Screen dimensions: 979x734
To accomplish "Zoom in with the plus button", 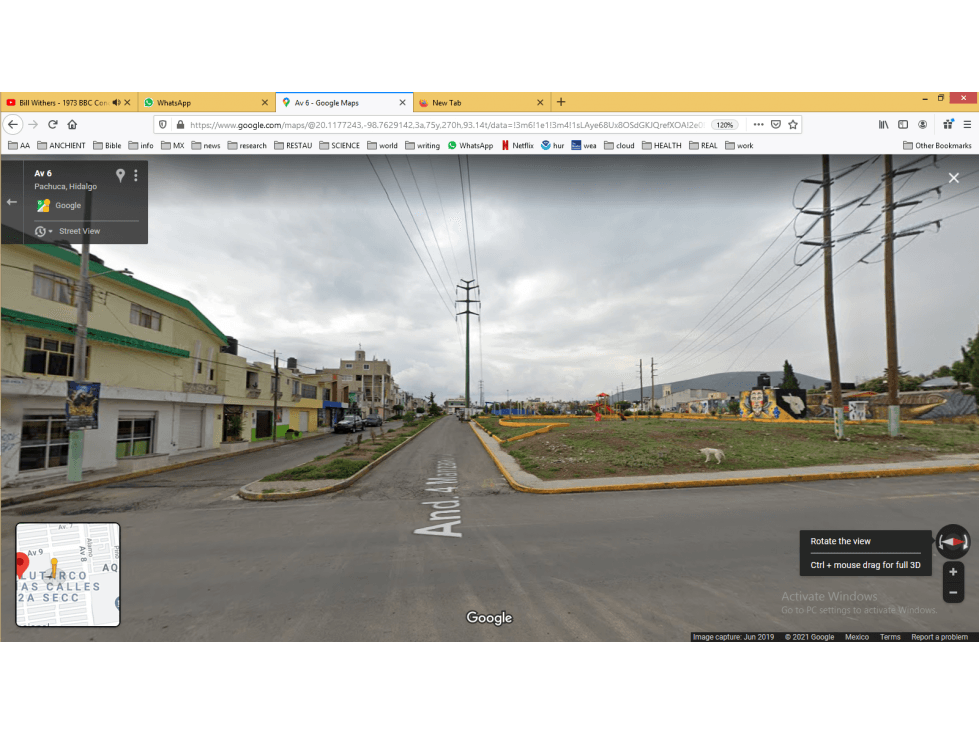I will tap(953, 572).
